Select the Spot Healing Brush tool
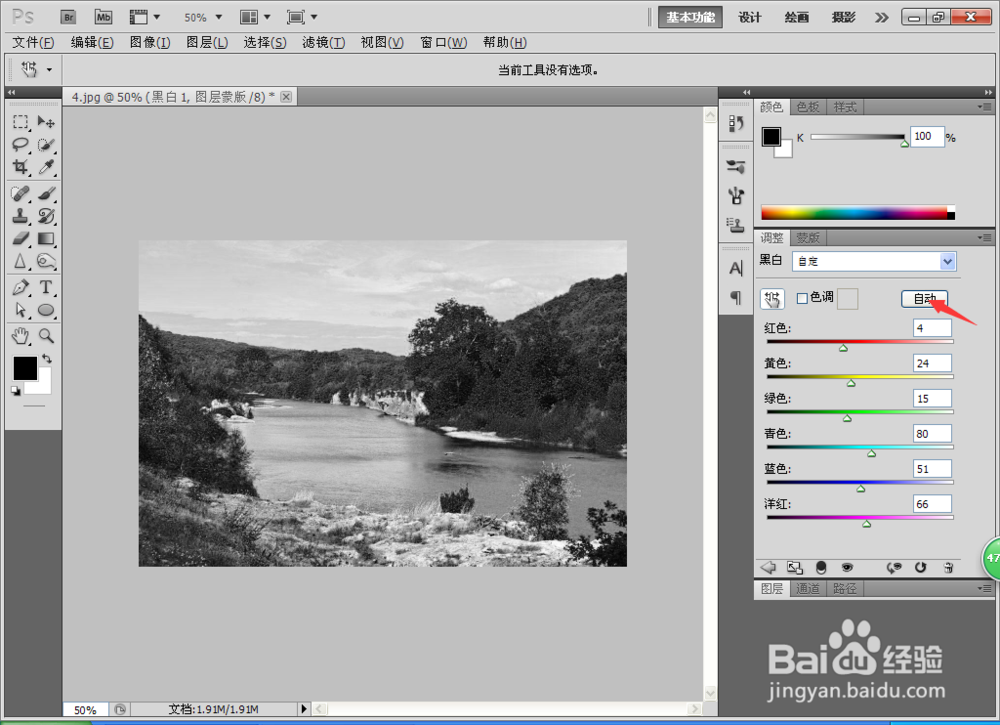Screen dimensions: 1000x725 pos(20,193)
